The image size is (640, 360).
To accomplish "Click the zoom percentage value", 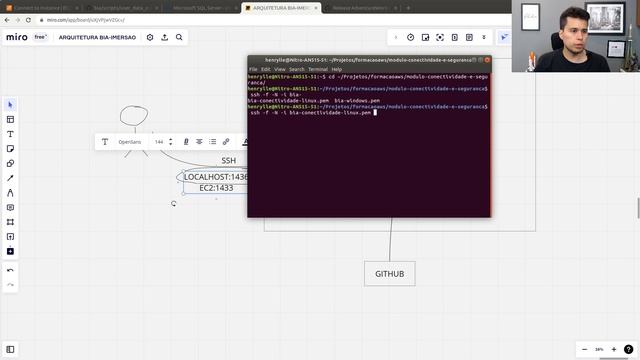I will click(x=599, y=349).
